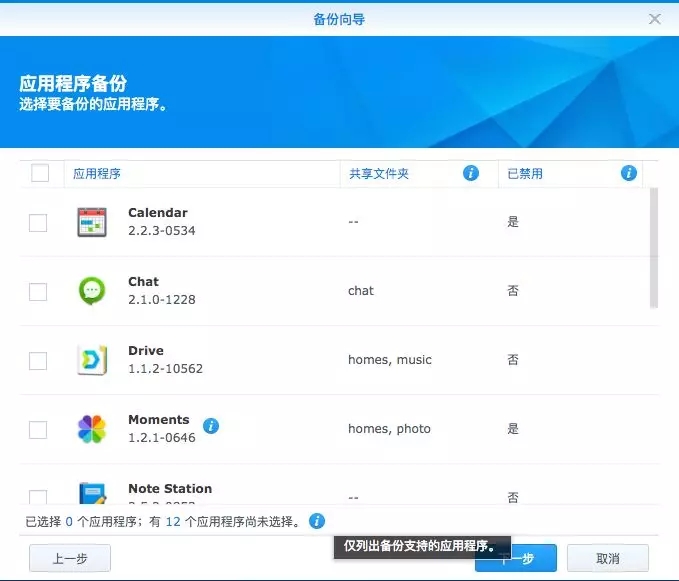The image size is (679, 581).
Task: Click the 取消 cancel button
Action: 607,558
